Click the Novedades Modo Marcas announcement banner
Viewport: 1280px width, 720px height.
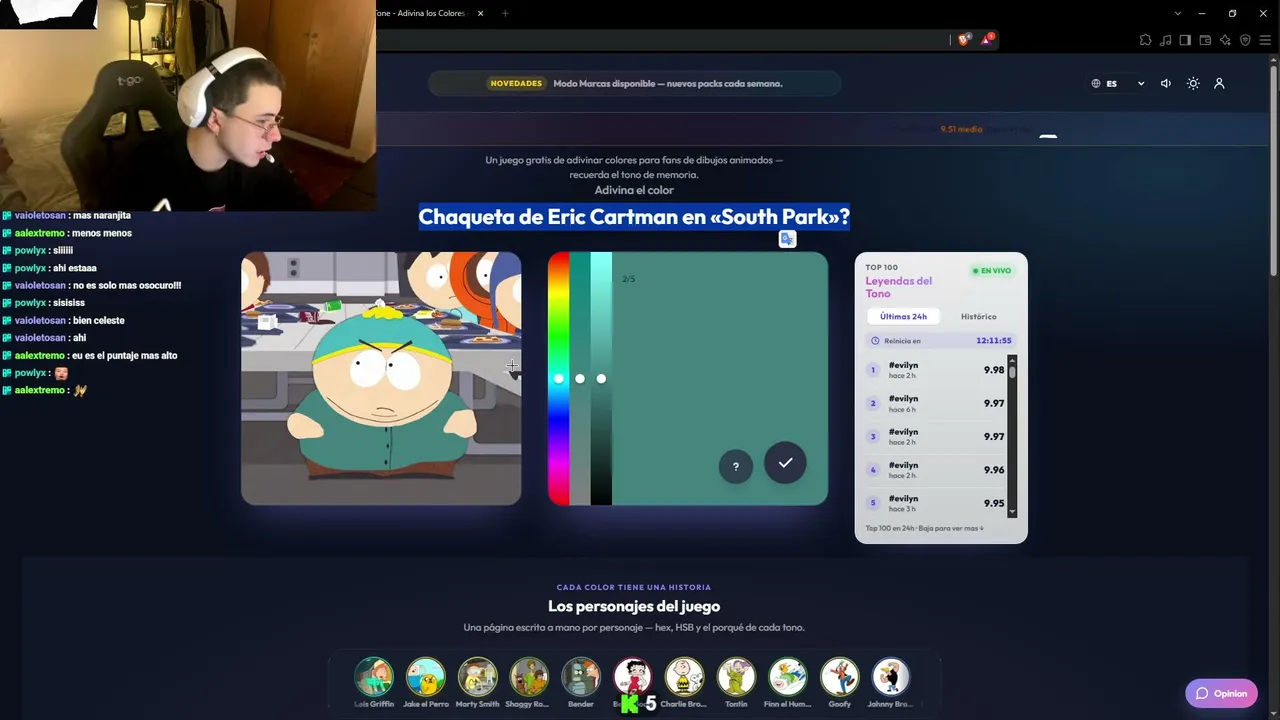[x=634, y=84]
